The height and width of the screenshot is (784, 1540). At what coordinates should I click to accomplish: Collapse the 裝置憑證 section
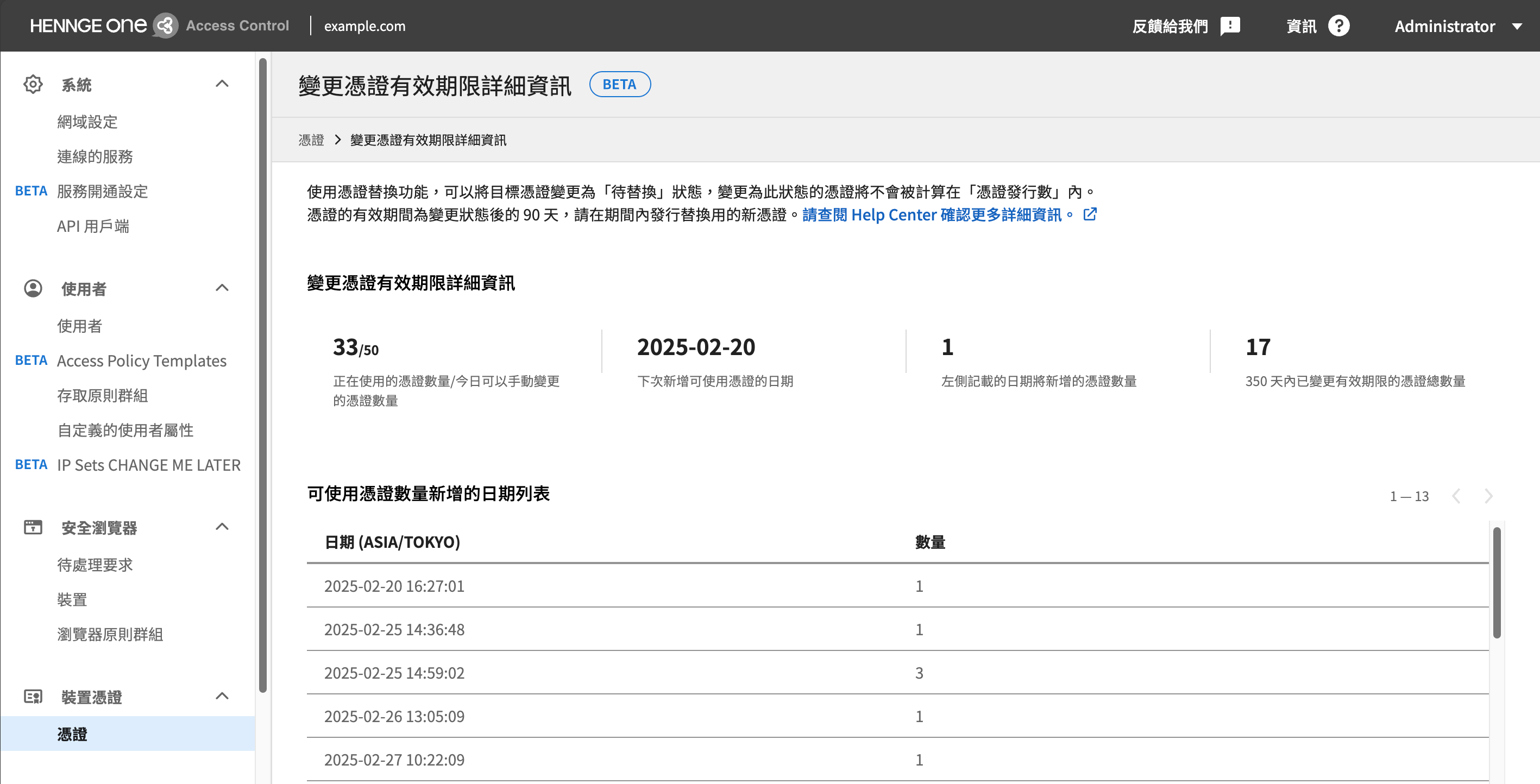click(222, 696)
